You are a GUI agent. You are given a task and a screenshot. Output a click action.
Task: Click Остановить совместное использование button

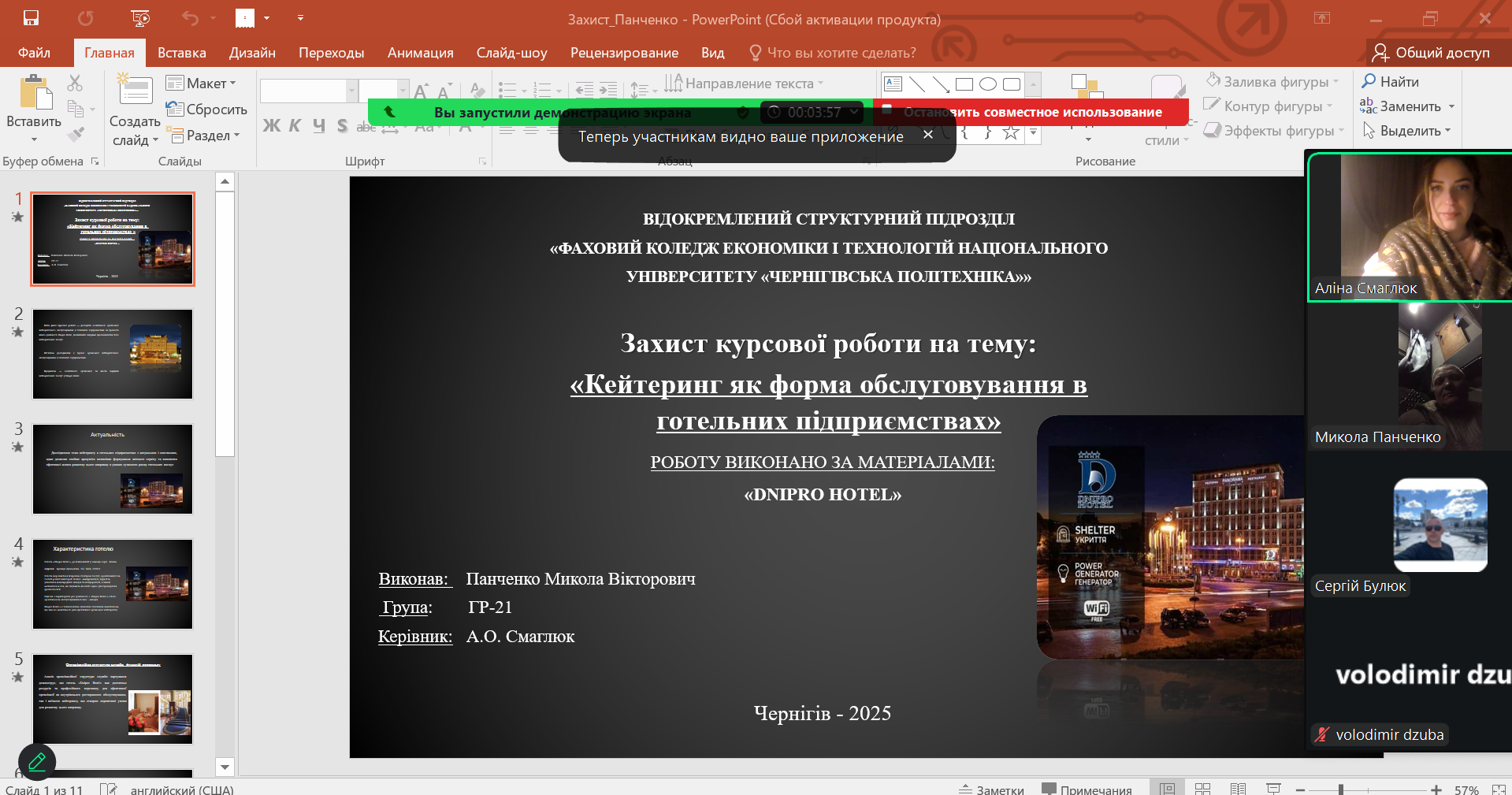pyautogui.click(x=1031, y=112)
